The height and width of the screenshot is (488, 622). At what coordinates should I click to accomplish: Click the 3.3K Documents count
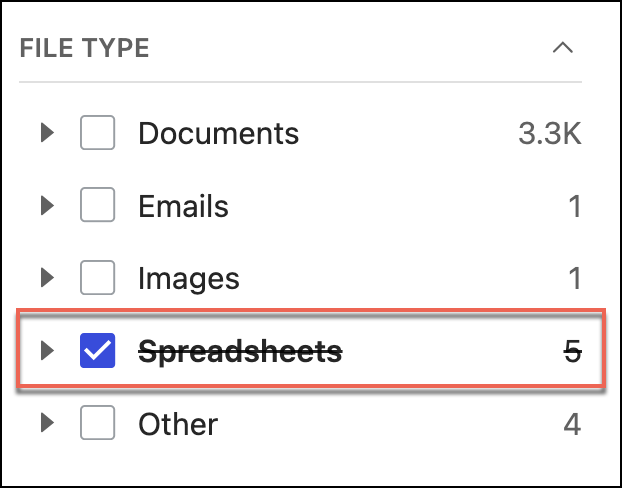(x=549, y=133)
